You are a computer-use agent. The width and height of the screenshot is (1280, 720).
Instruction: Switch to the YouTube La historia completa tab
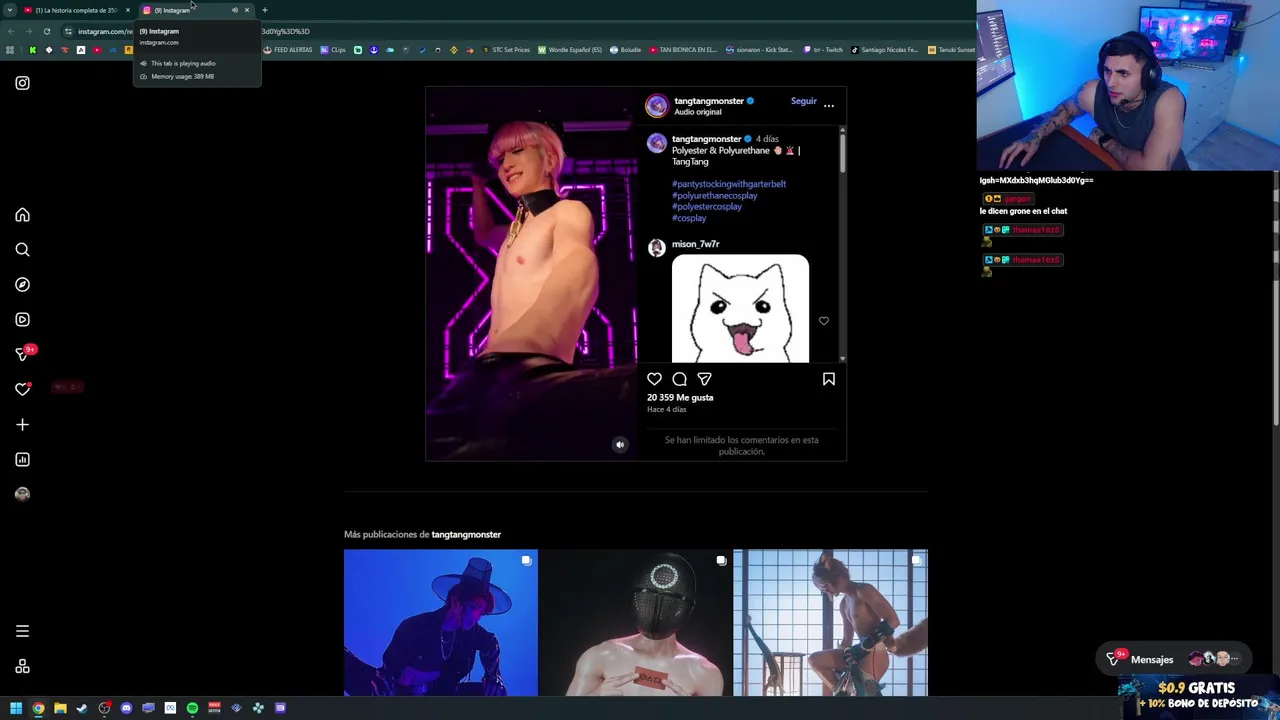tap(75, 10)
